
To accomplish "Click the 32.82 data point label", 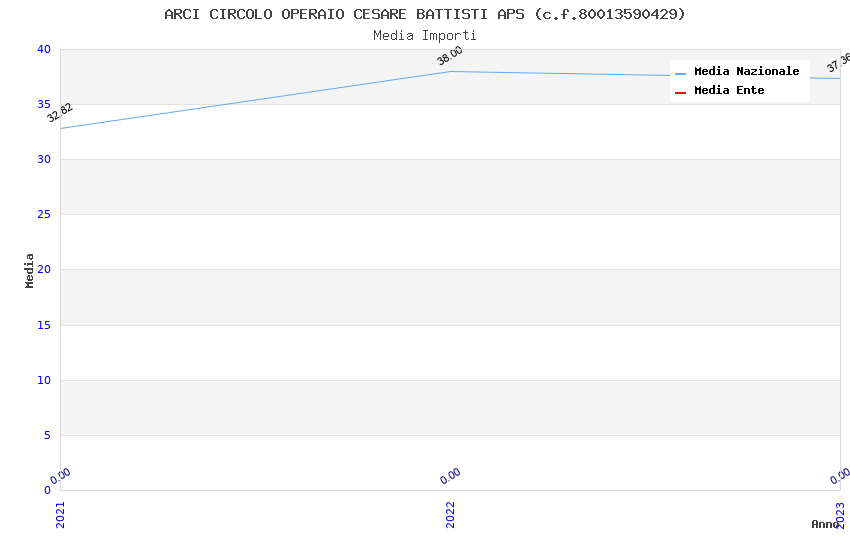I will tap(60, 113).
